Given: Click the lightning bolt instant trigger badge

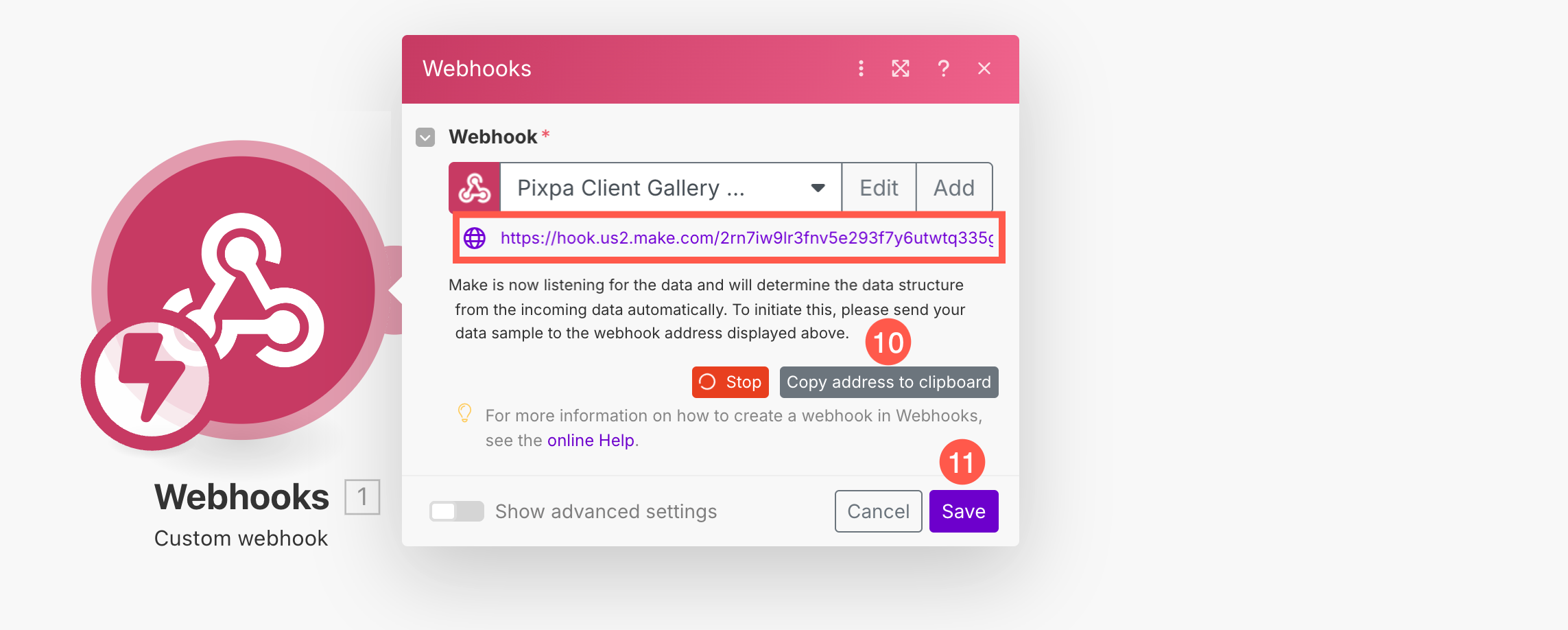Looking at the screenshot, I should click(x=152, y=380).
